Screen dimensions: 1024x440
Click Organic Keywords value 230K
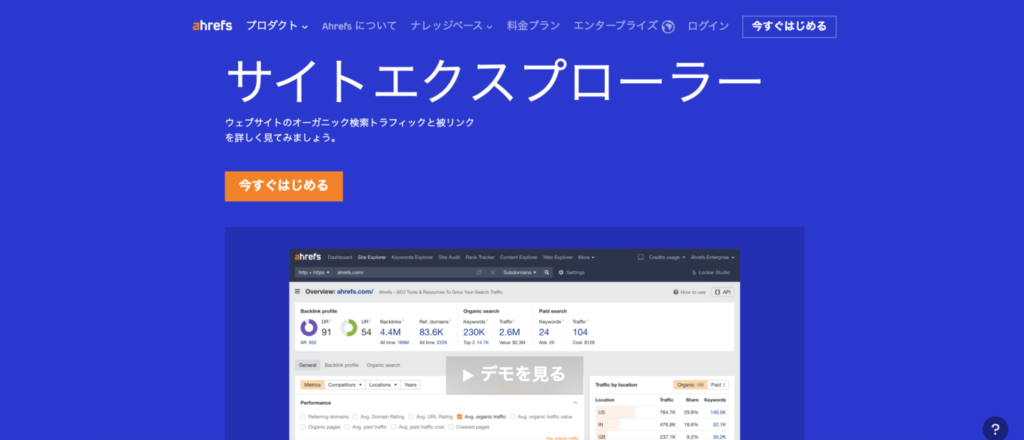(474, 332)
